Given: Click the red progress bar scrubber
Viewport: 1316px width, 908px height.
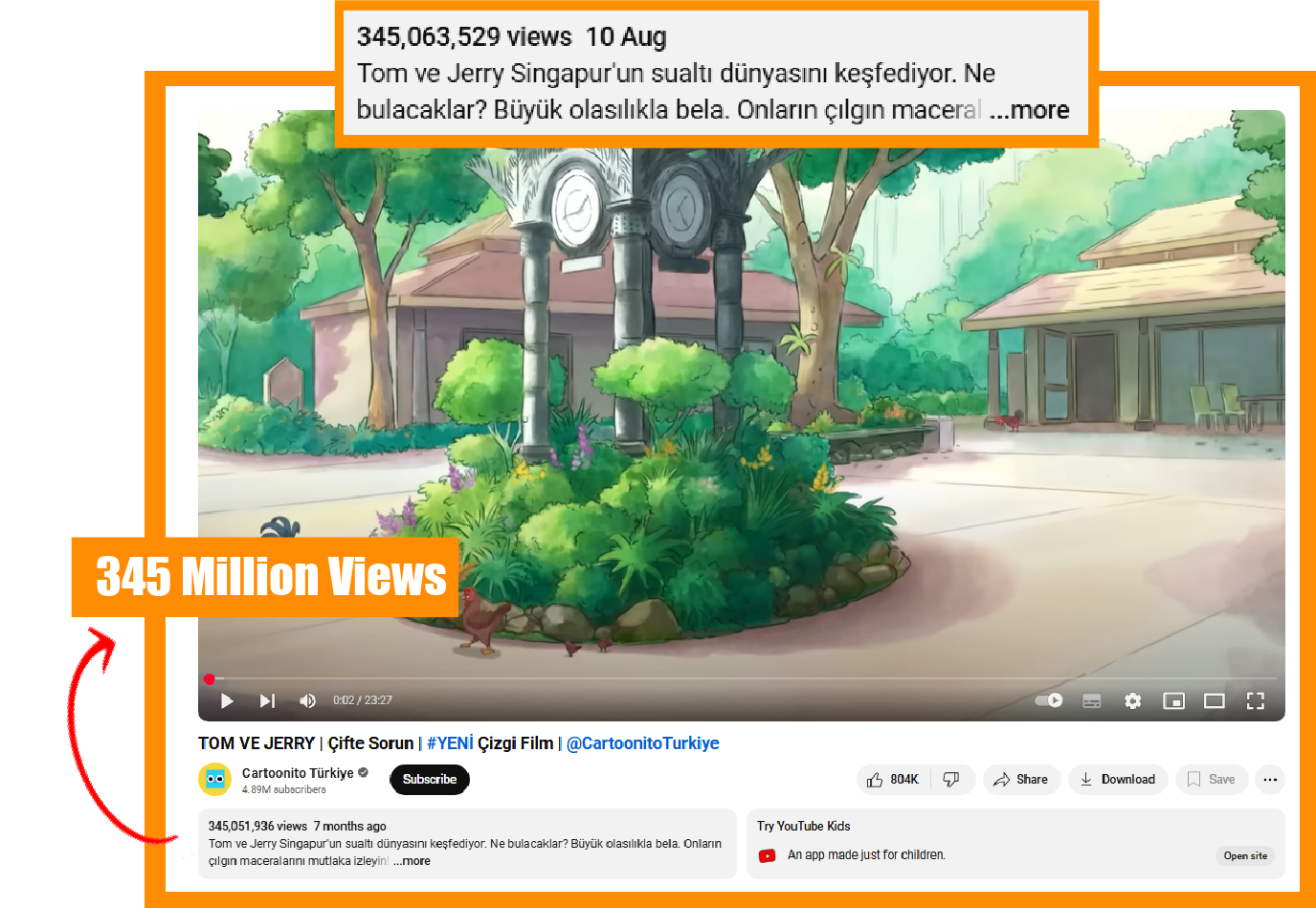Looking at the screenshot, I should 209,679.
